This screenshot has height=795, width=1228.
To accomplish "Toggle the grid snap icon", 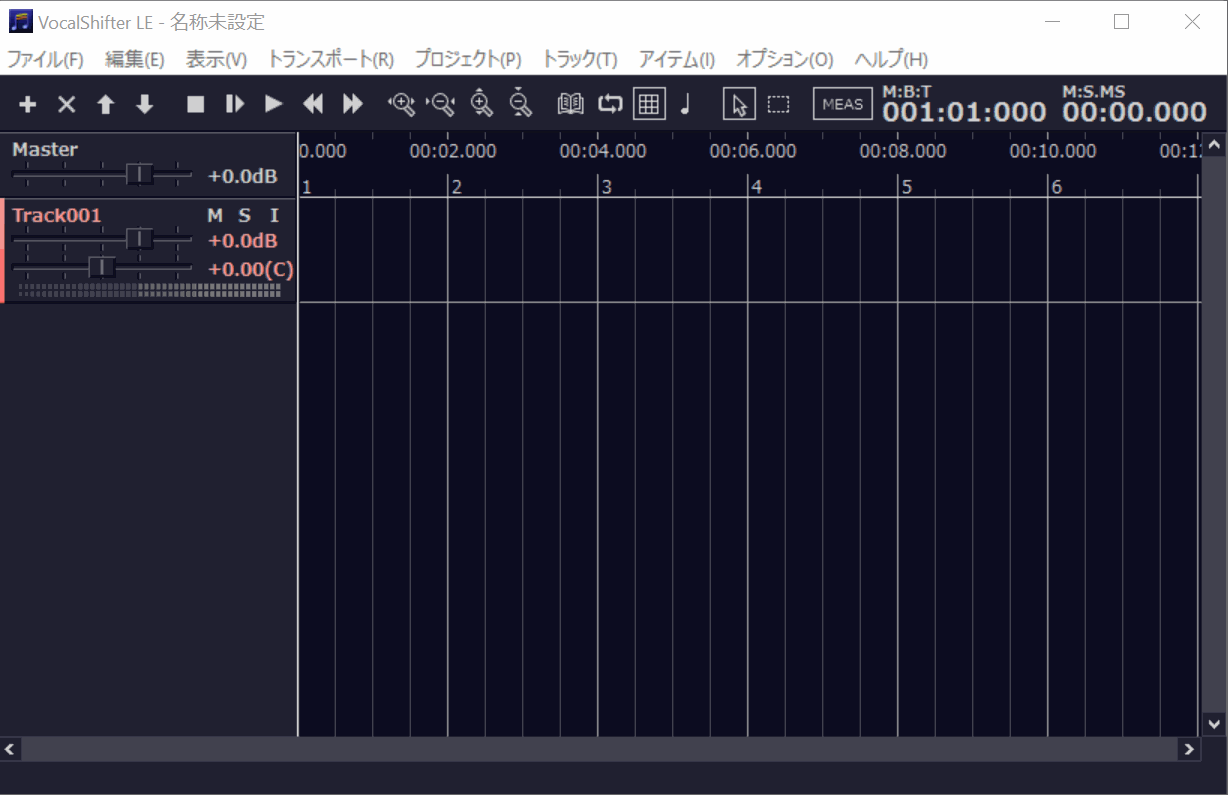I will click(x=650, y=104).
